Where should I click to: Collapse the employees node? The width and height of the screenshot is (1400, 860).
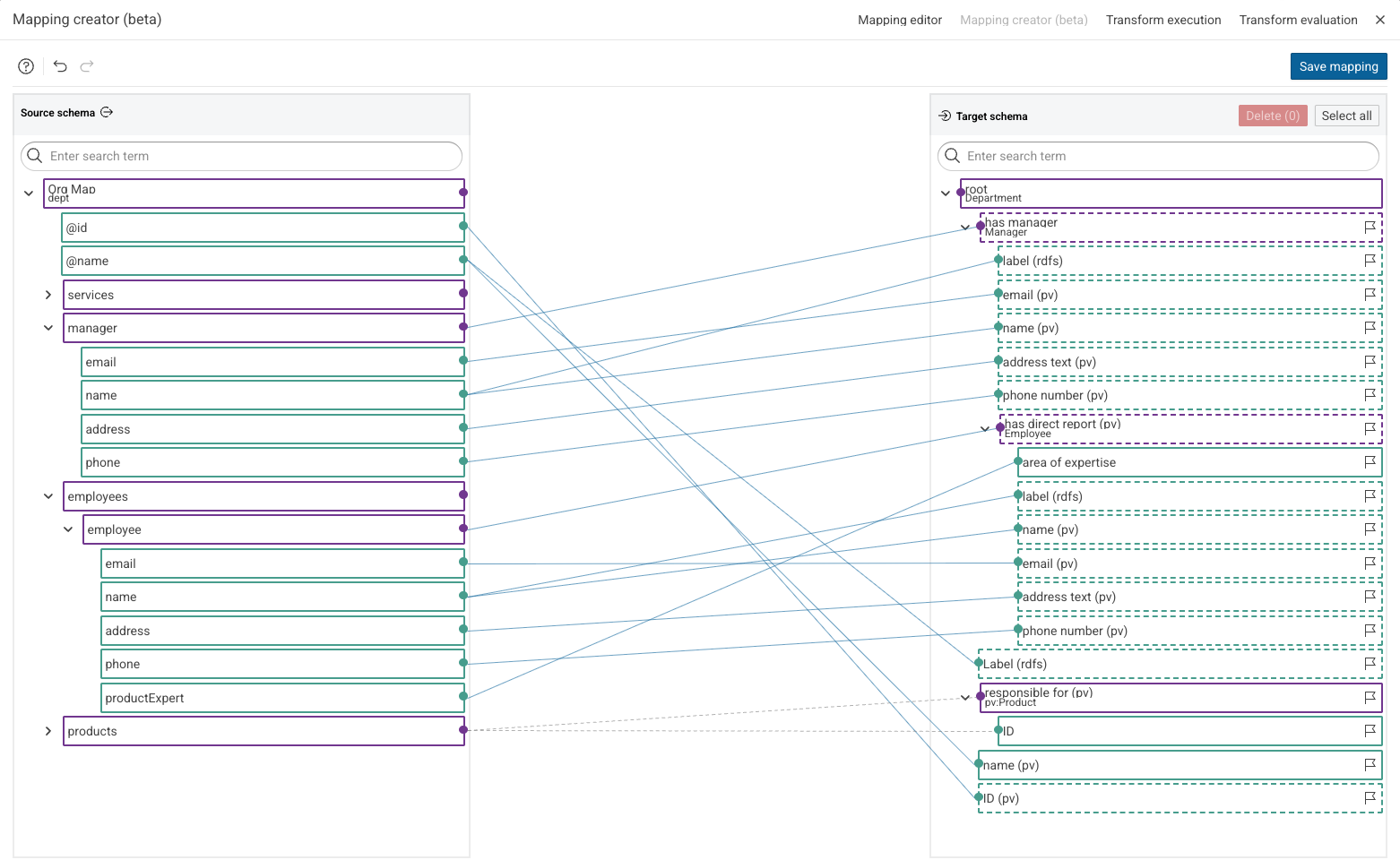click(48, 496)
